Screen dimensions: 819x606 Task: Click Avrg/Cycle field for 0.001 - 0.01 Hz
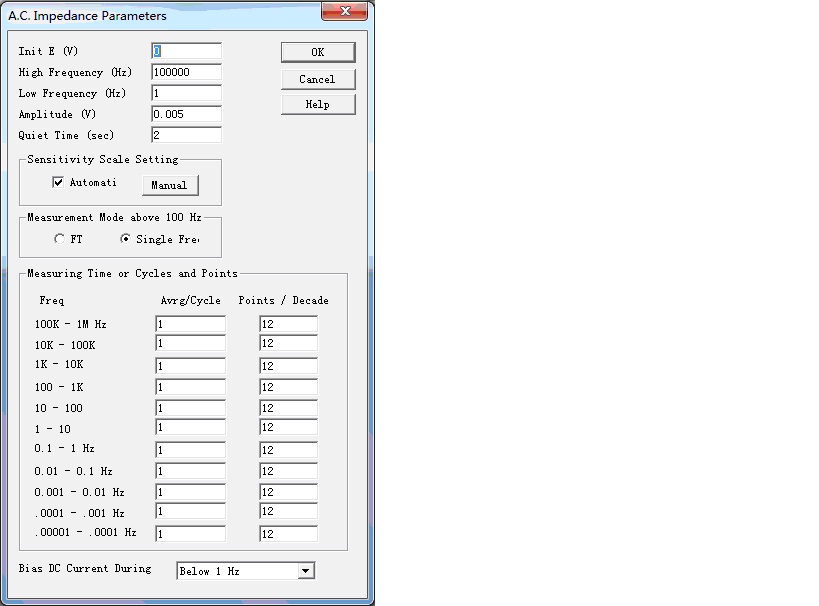[191, 492]
